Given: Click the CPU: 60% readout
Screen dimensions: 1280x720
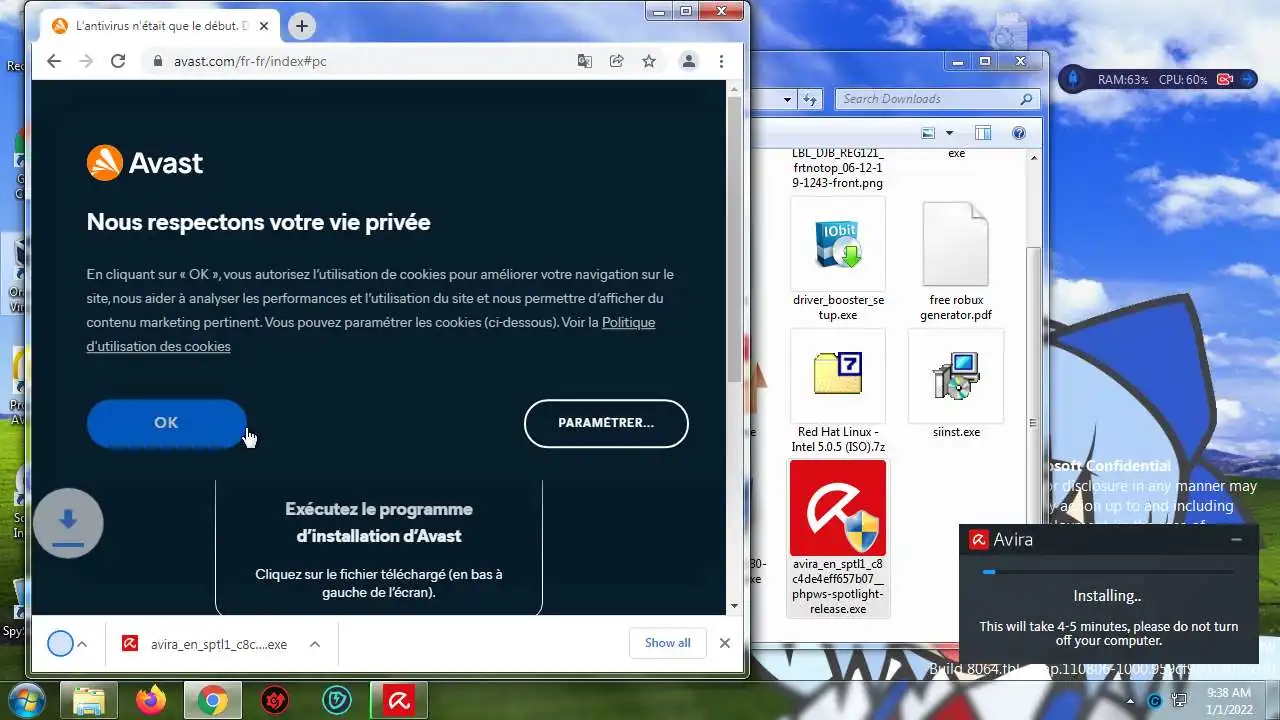Looking at the screenshot, I should [1182, 79].
